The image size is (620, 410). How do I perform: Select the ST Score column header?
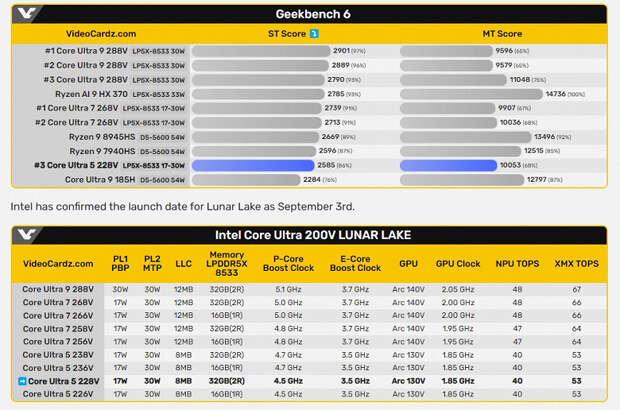(x=287, y=34)
